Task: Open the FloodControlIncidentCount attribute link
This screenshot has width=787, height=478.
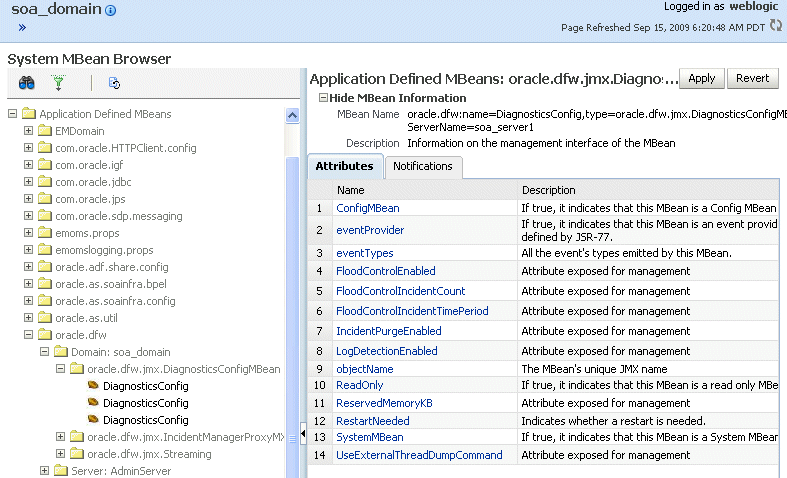Action: click(x=401, y=291)
